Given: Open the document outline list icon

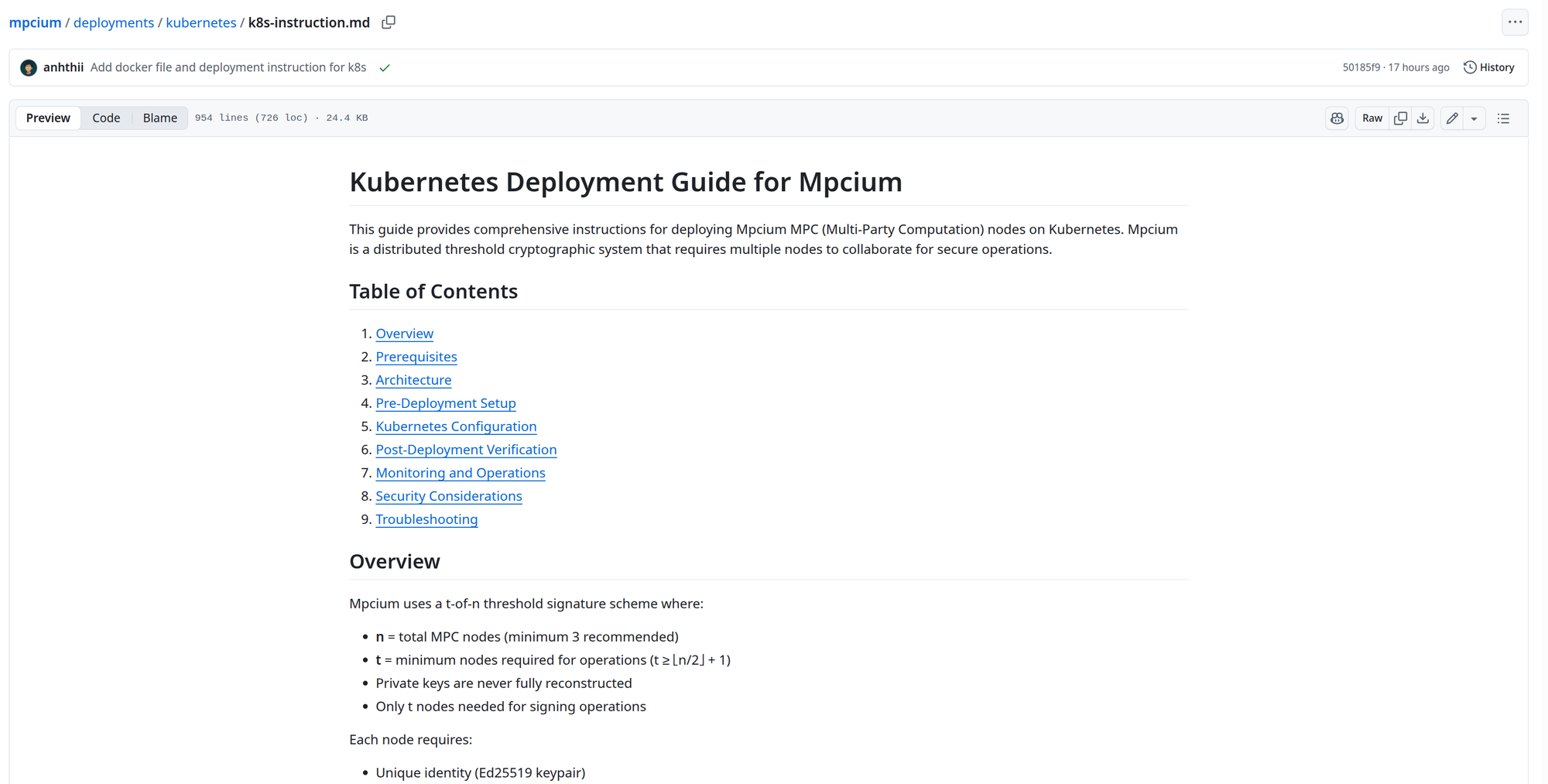Looking at the screenshot, I should (1503, 118).
